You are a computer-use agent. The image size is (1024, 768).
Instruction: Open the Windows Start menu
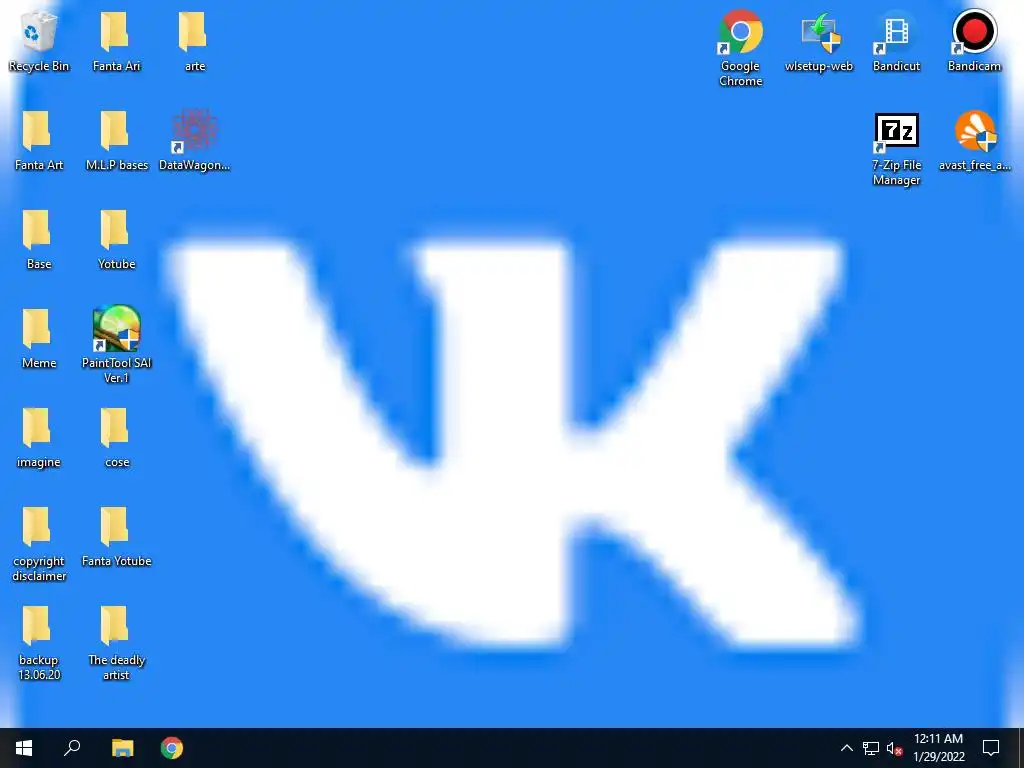pyautogui.click(x=24, y=748)
